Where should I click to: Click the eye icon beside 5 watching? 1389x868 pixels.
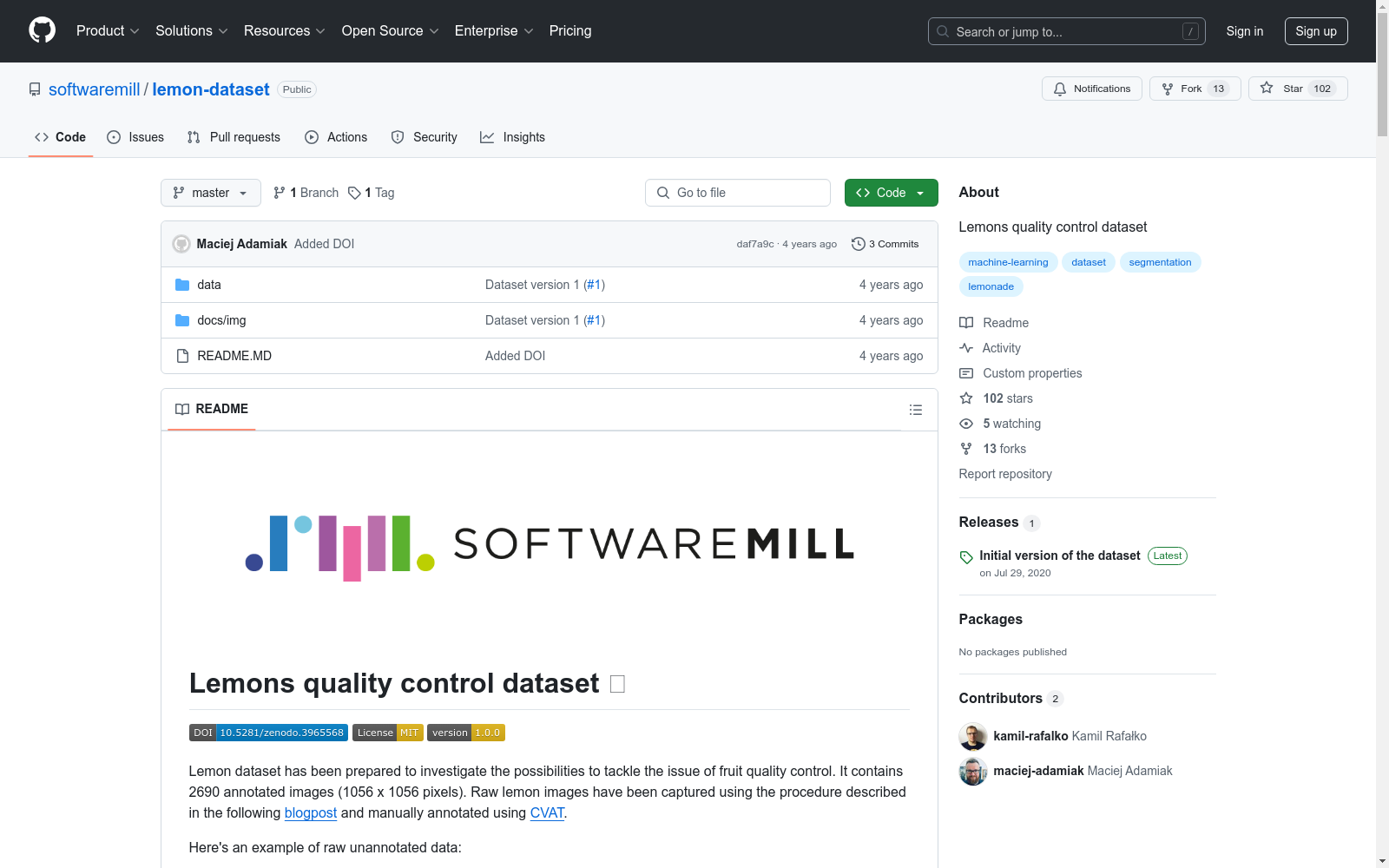(966, 424)
